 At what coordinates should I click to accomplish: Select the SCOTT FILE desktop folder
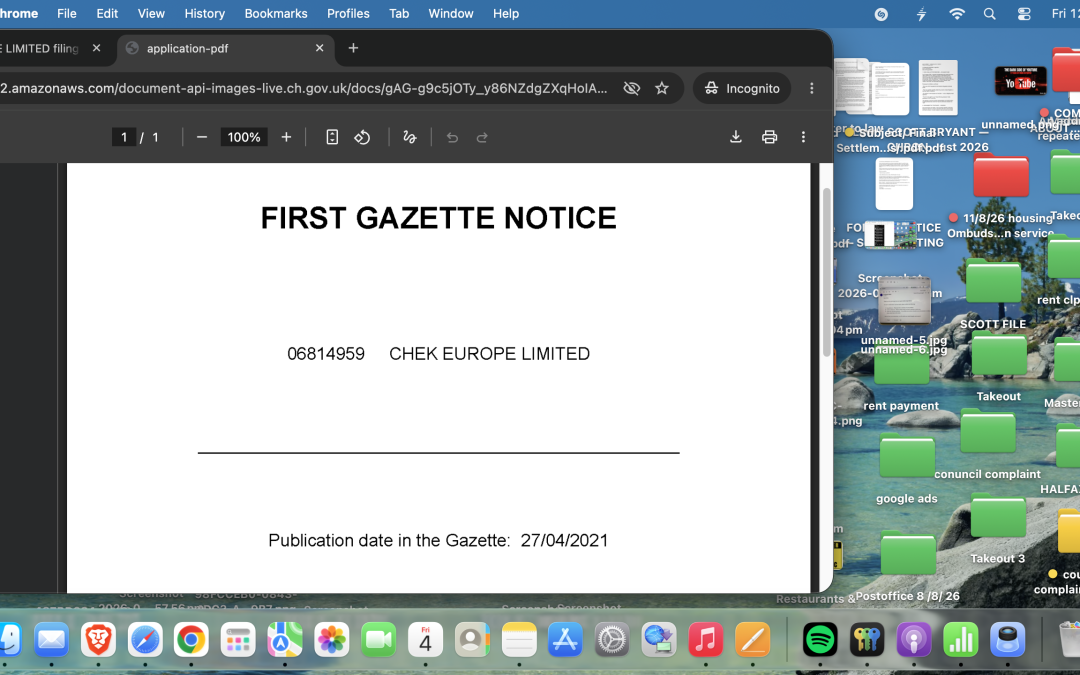click(x=993, y=282)
